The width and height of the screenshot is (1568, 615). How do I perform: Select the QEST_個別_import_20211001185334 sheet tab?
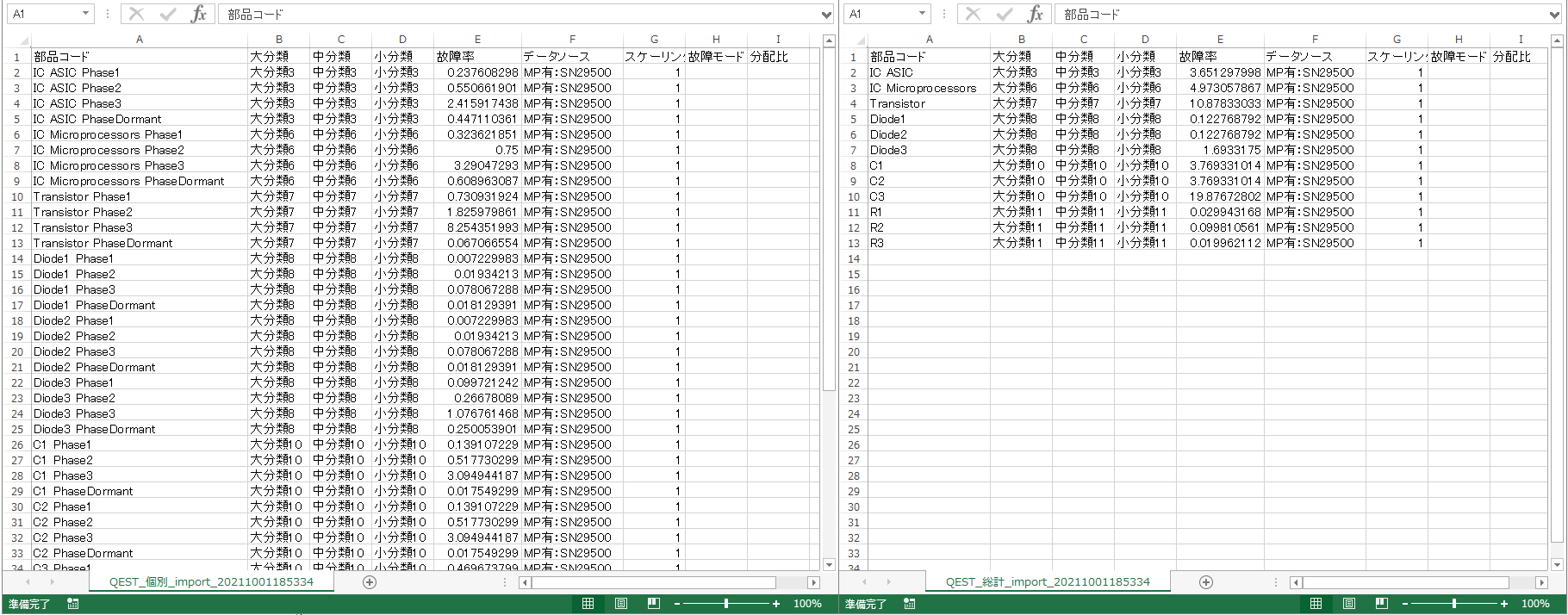211,582
